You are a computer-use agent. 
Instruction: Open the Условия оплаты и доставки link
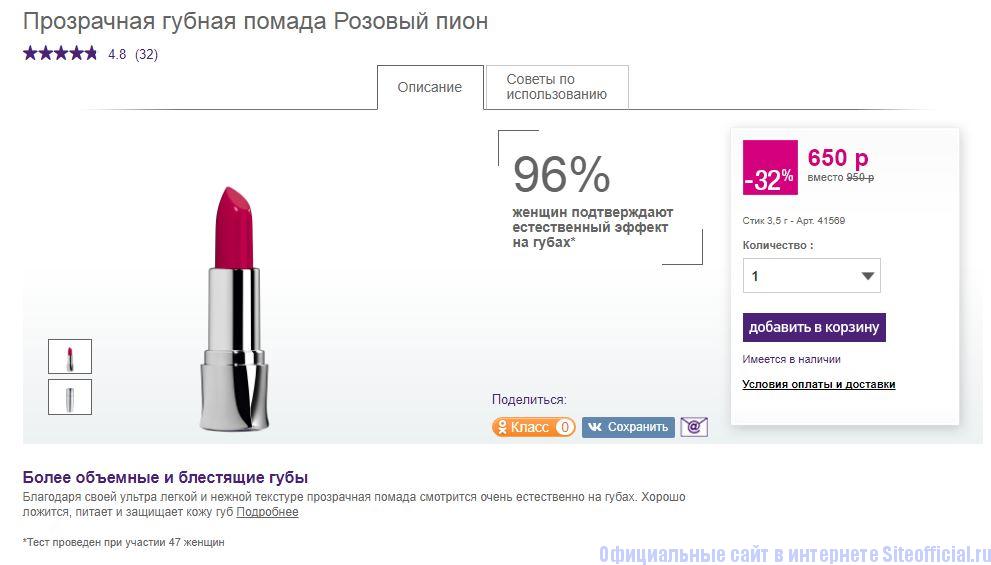818,384
